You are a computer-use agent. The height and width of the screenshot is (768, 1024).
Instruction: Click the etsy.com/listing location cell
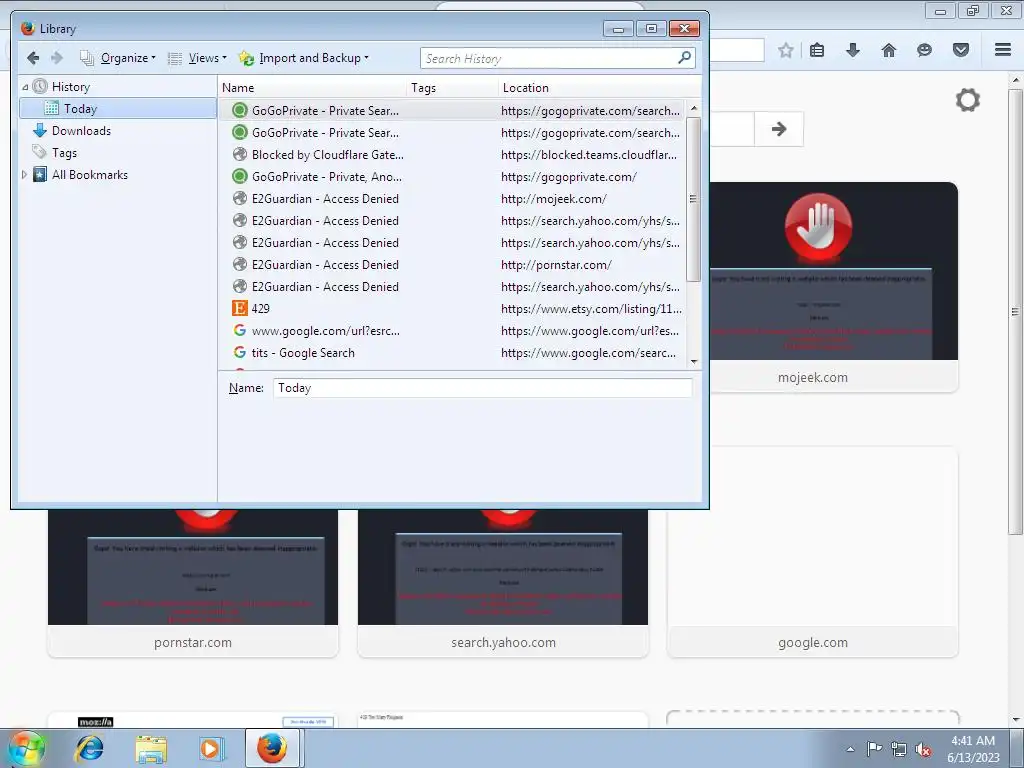point(591,308)
